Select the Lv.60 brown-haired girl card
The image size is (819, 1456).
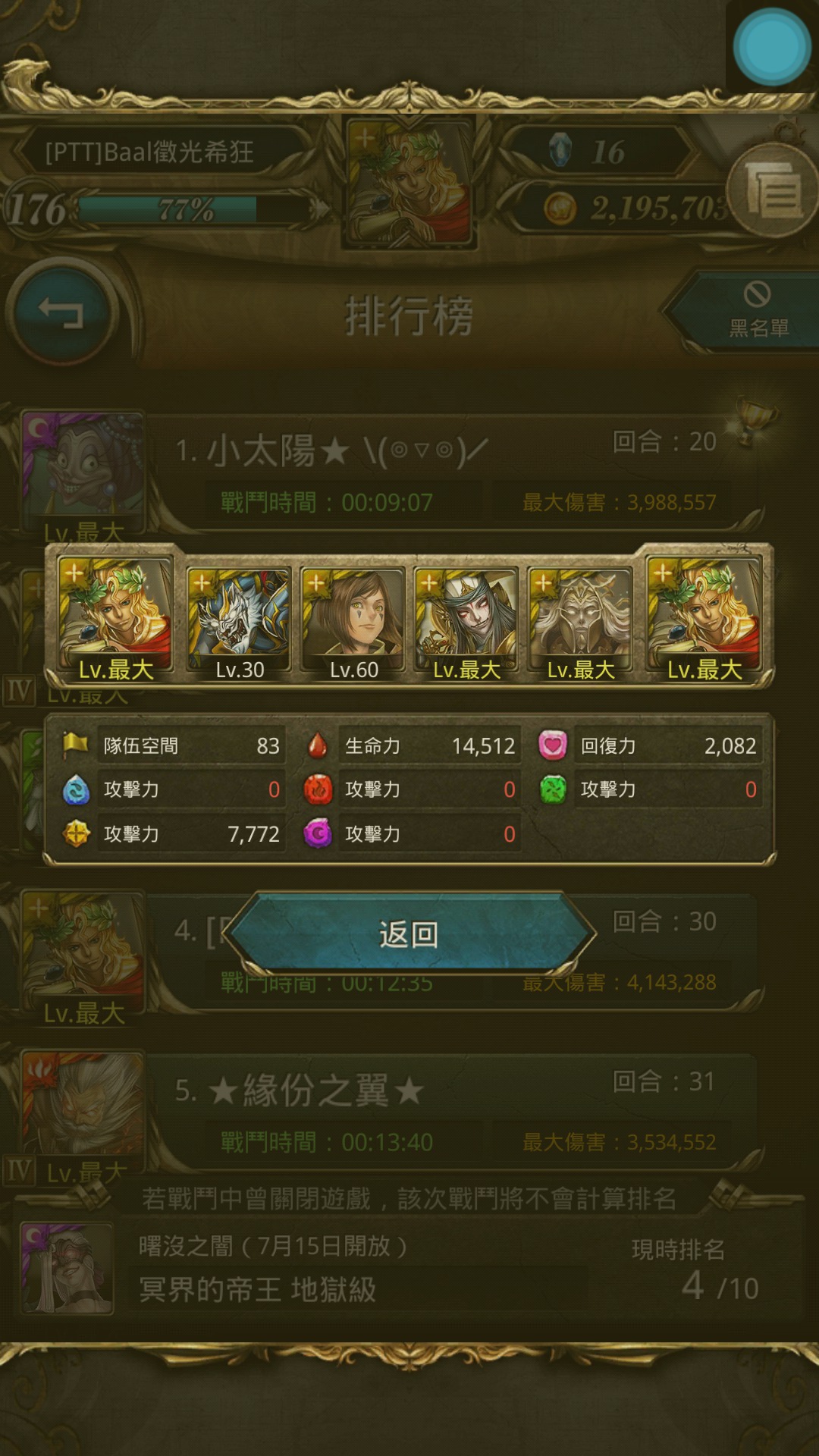353,622
